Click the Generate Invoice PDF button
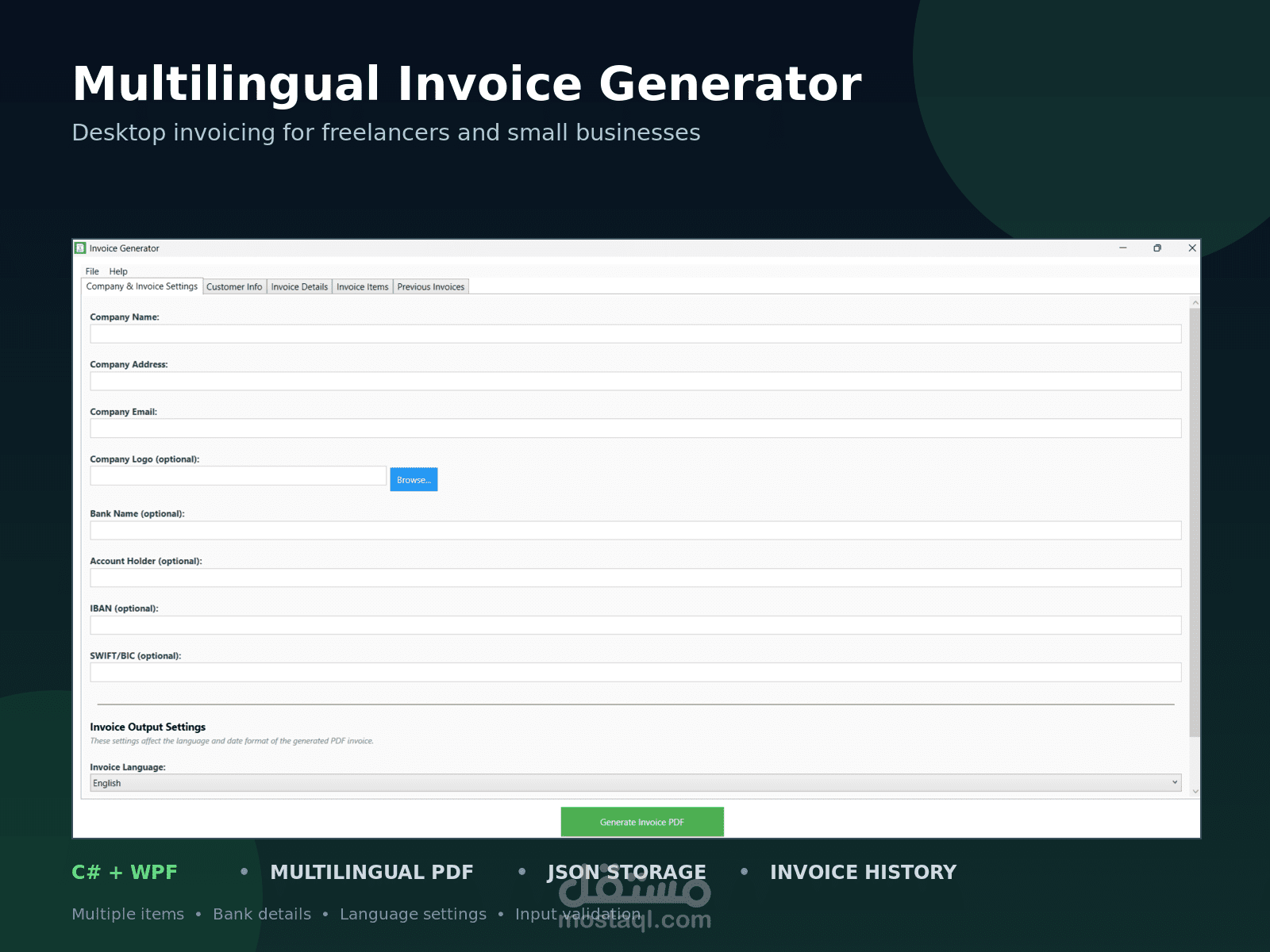The height and width of the screenshot is (952, 1270). (x=642, y=822)
